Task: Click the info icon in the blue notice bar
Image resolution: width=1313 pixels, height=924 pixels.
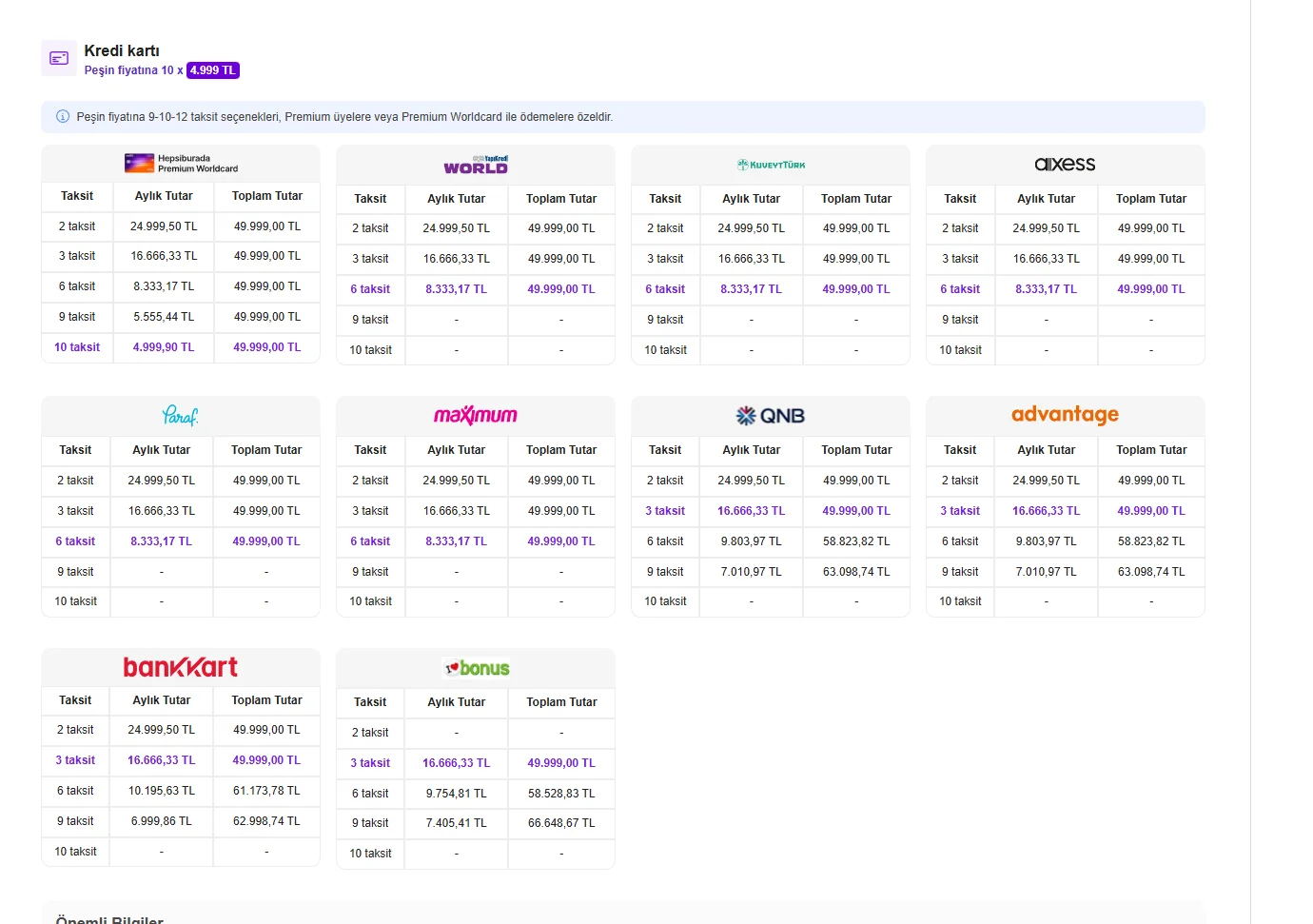Action: point(63,117)
